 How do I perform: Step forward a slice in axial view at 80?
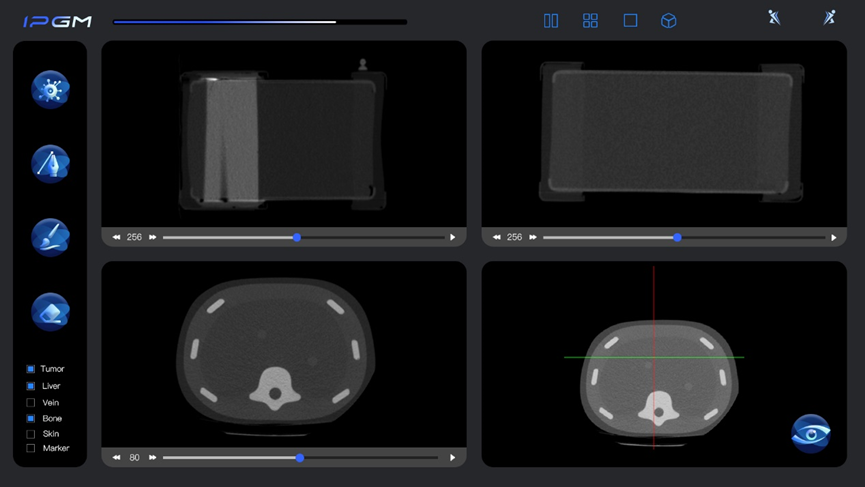coord(153,457)
